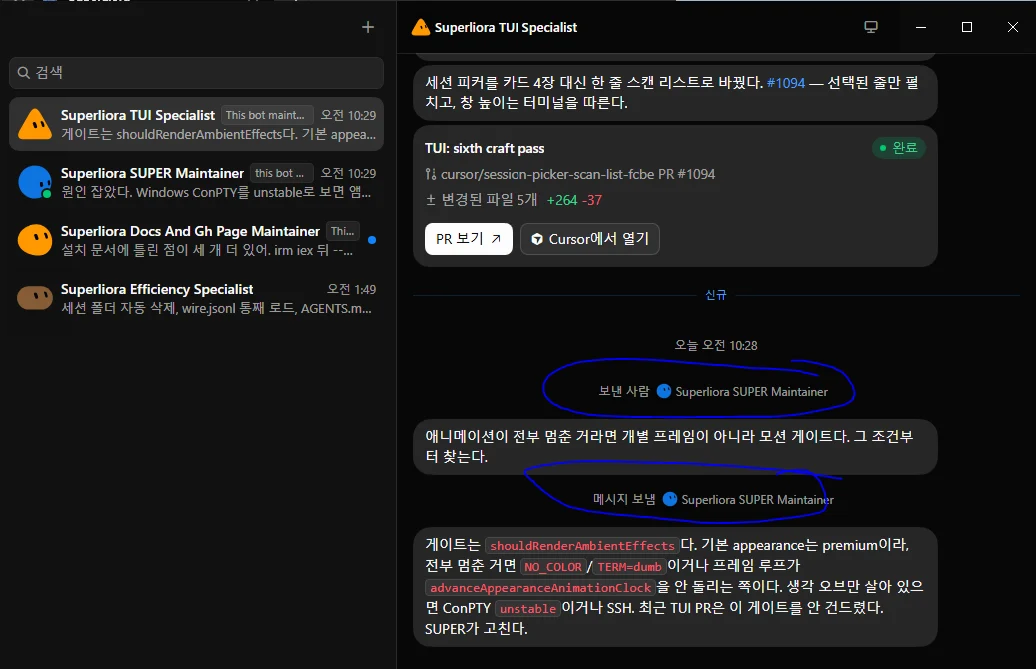This screenshot has height=669, width=1036.
Task: Click blue avatar of SUPER Maintainer row
Action: (x=35, y=182)
